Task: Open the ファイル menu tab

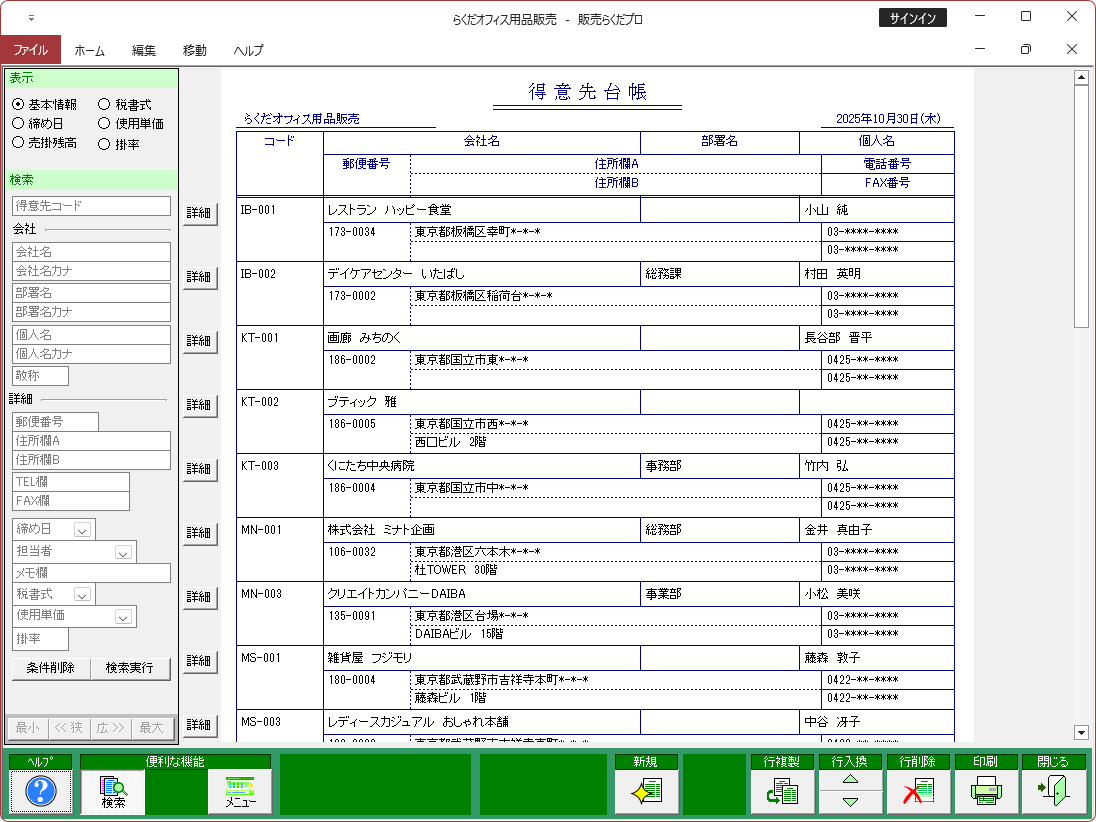Action: coord(30,50)
